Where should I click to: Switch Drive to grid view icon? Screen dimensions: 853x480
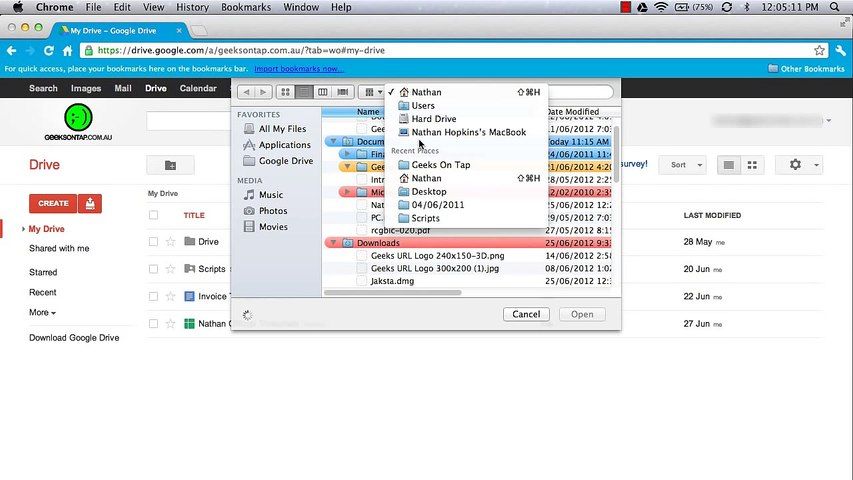(x=752, y=165)
